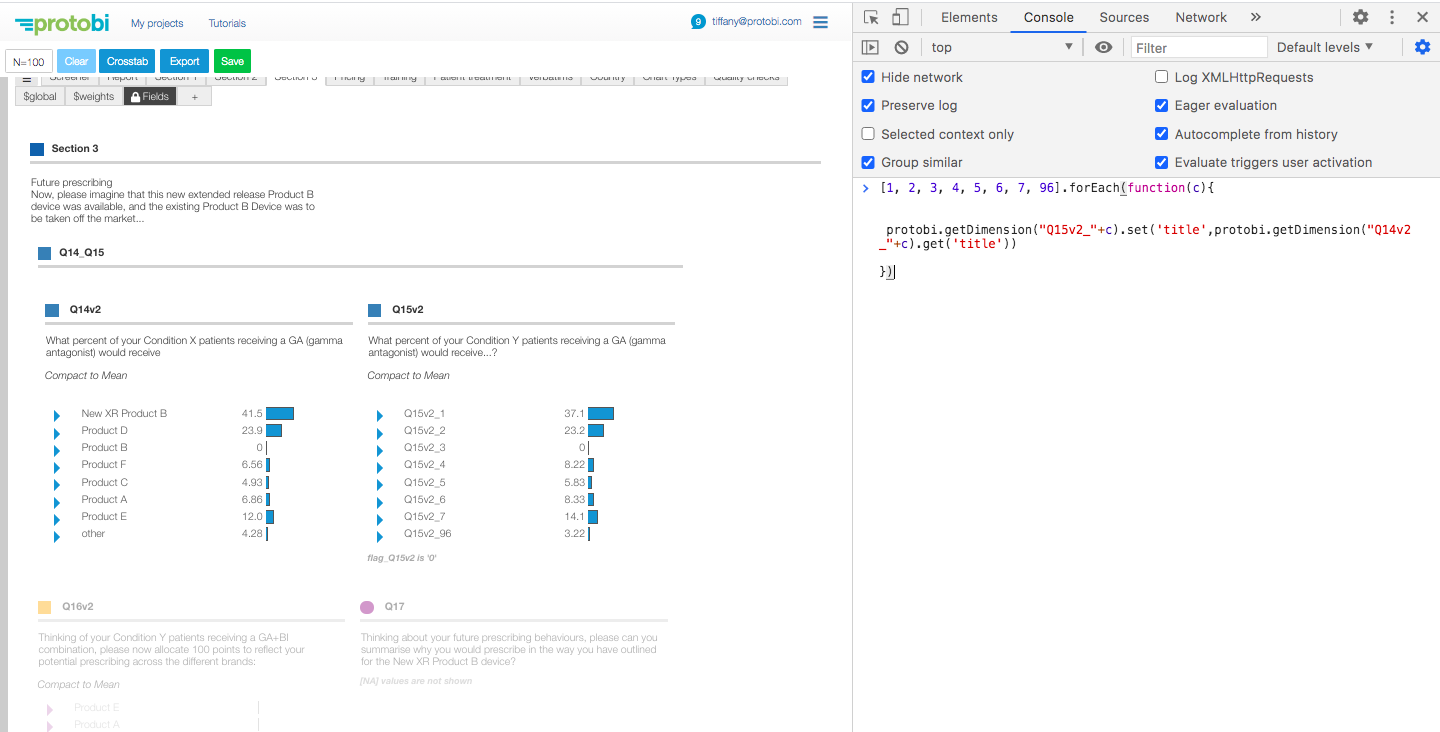Image resolution: width=1440 pixels, height=732 pixels.
Task: Disable Preserve log
Action: tap(867, 105)
